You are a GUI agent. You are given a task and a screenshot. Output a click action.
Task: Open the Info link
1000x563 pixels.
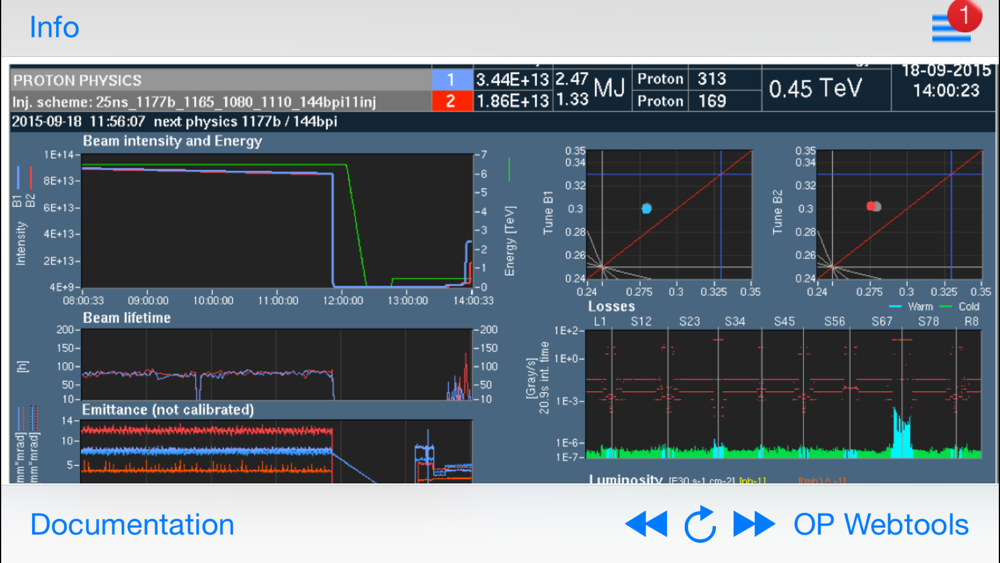[x=54, y=27]
